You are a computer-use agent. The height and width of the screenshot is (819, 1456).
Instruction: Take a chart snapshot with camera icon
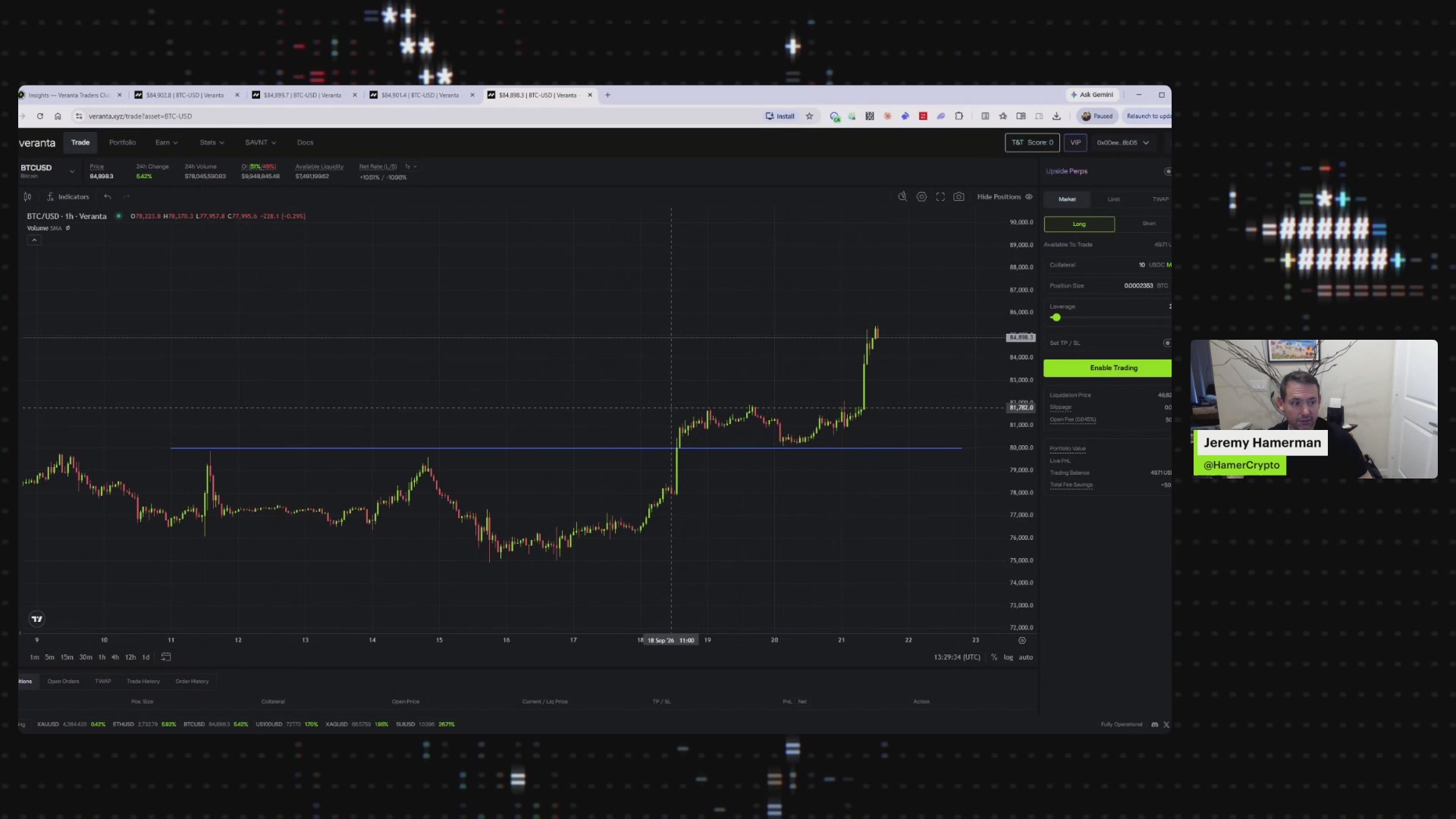coord(959,196)
